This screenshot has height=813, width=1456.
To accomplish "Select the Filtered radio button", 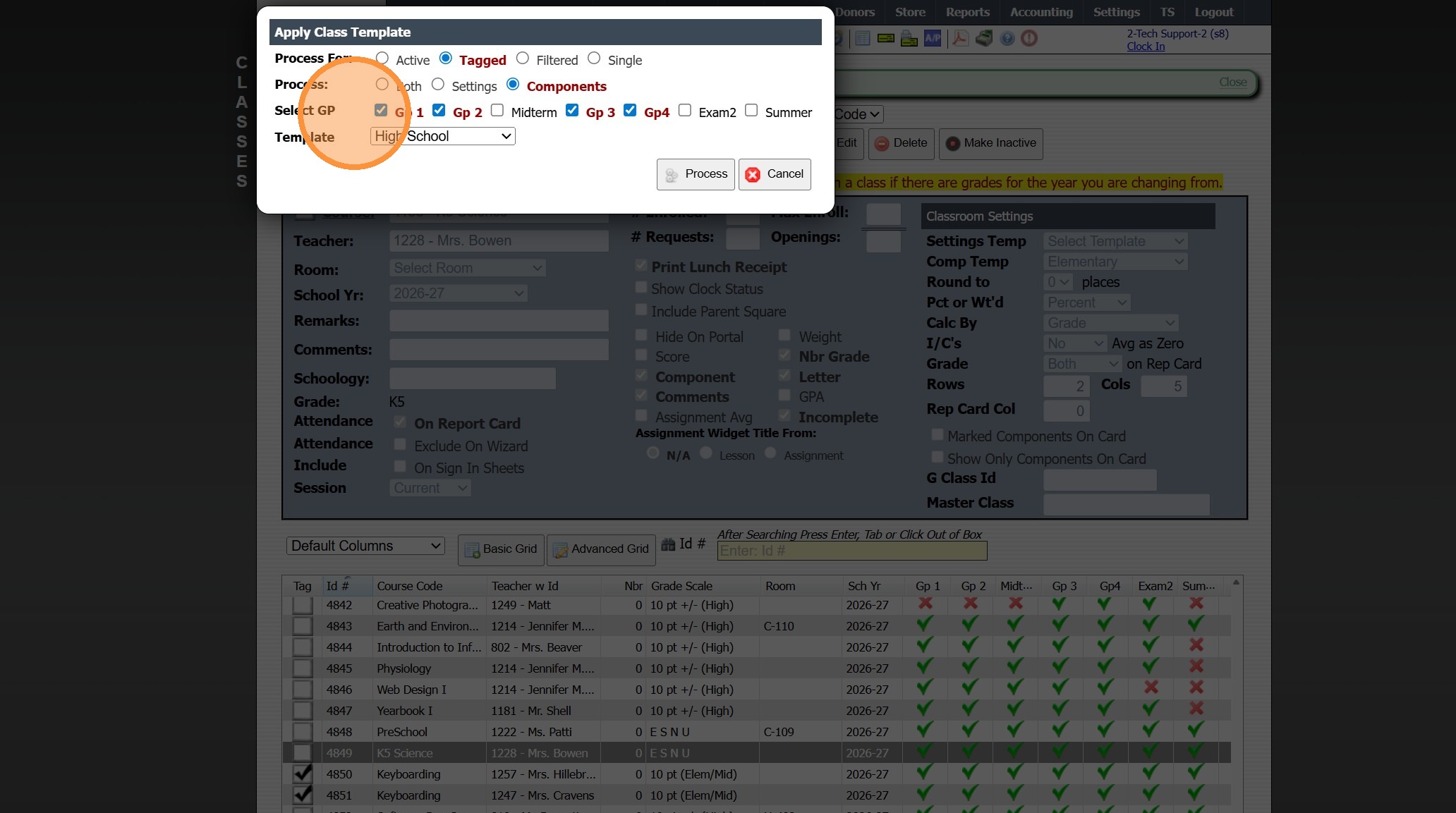I will [523, 58].
